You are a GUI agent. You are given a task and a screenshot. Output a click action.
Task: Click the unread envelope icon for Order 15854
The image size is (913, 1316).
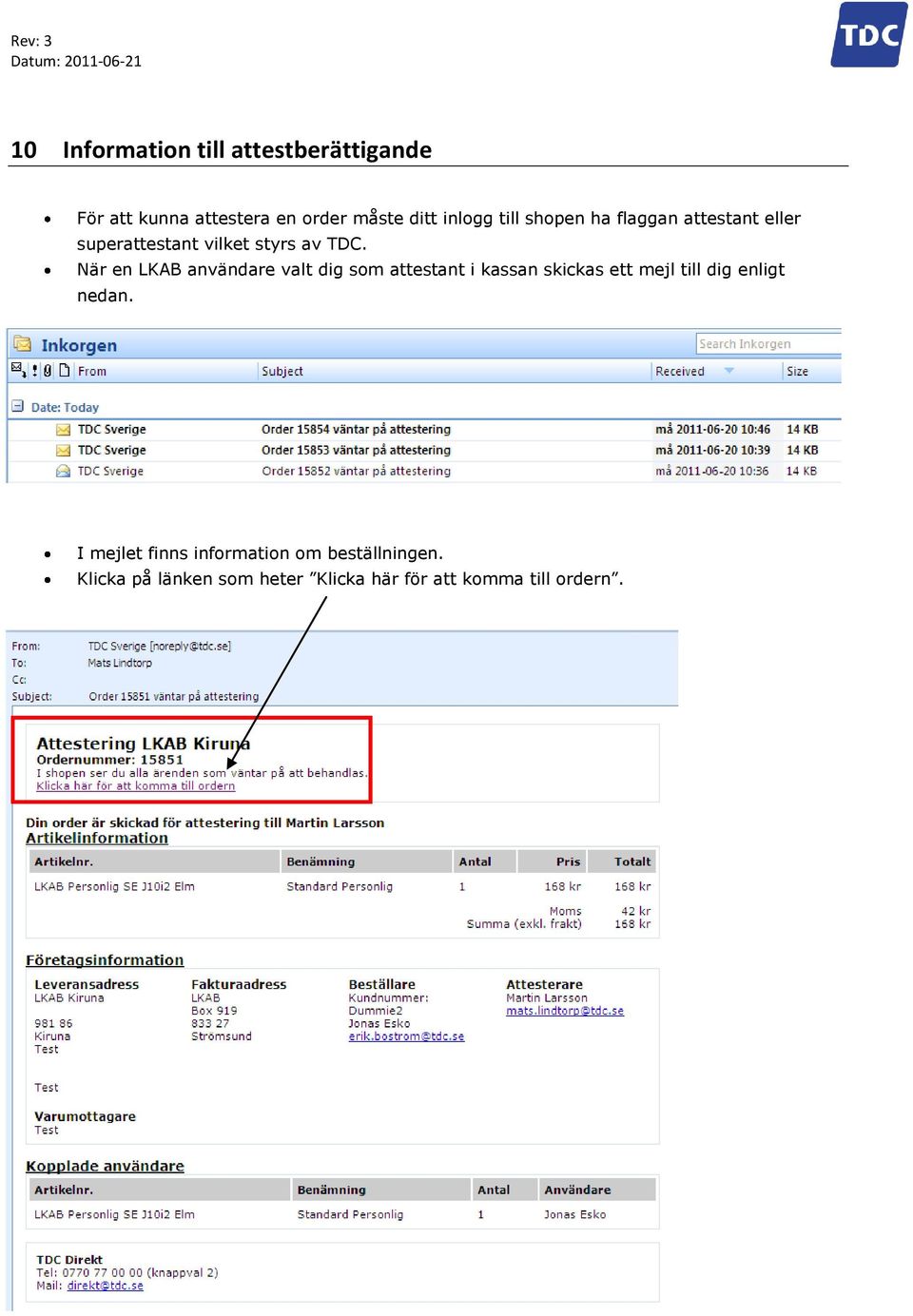click(64, 430)
